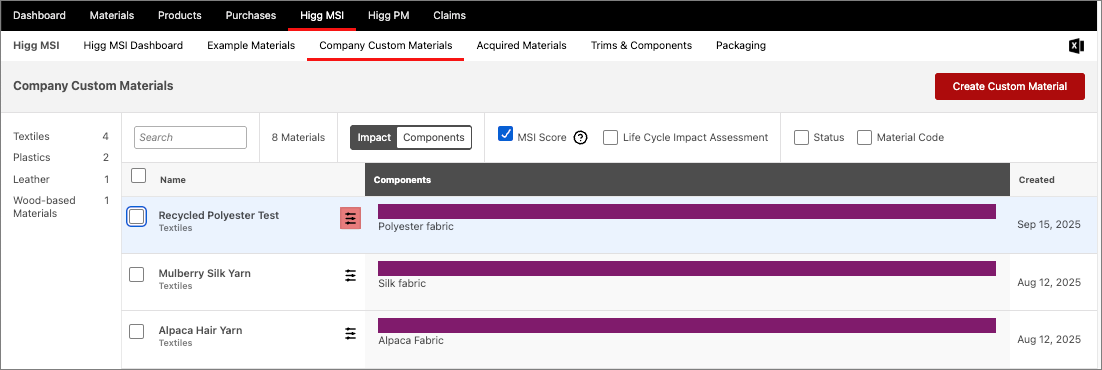
Task: Open the Dashboard top menu
Action: click(x=40, y=15)
